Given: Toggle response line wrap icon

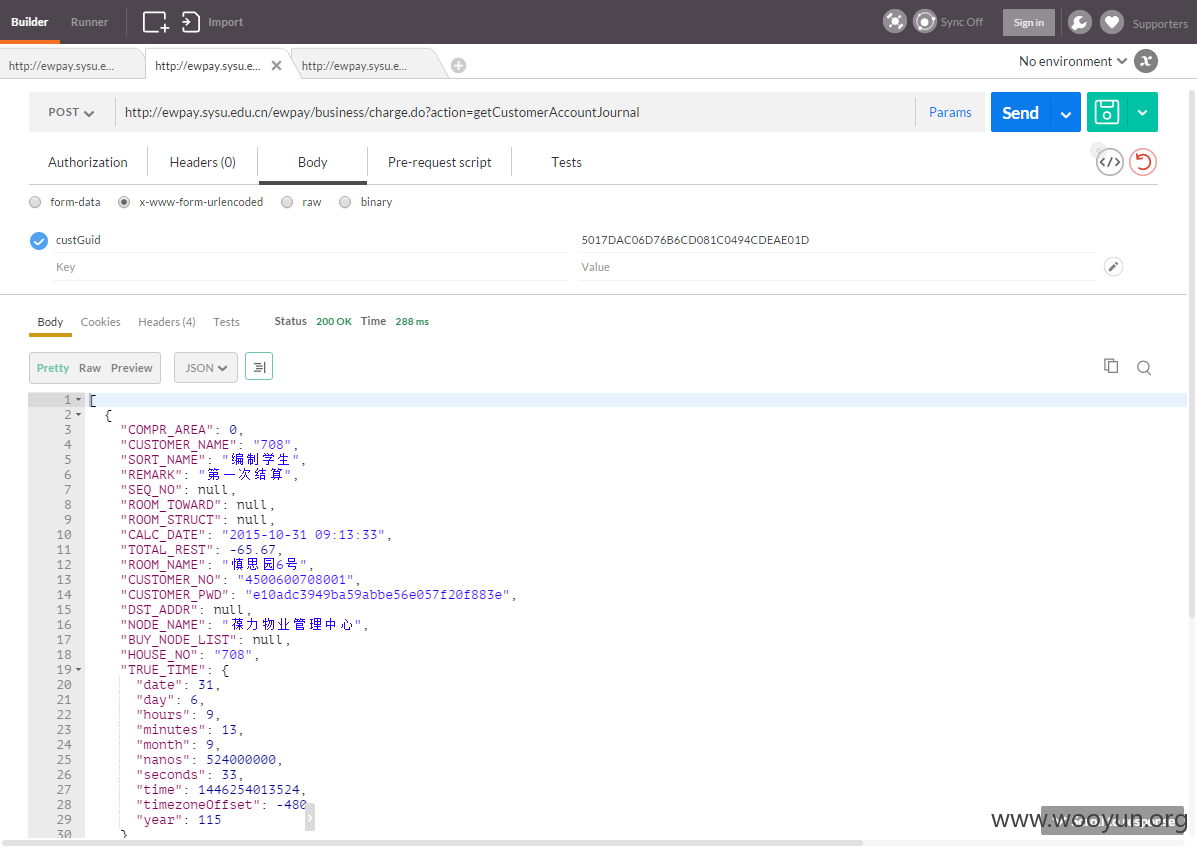Looking at the screenshot, I should 259,367.
